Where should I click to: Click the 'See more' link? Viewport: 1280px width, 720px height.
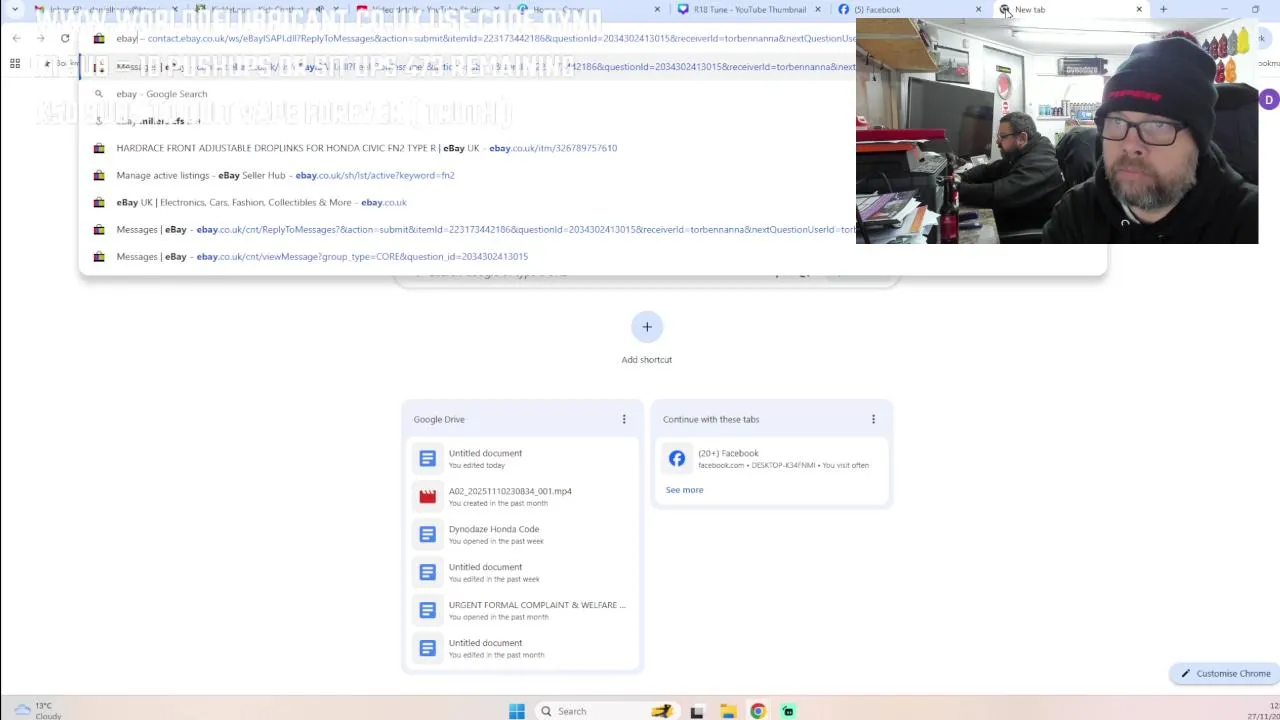tap(684, 490)
